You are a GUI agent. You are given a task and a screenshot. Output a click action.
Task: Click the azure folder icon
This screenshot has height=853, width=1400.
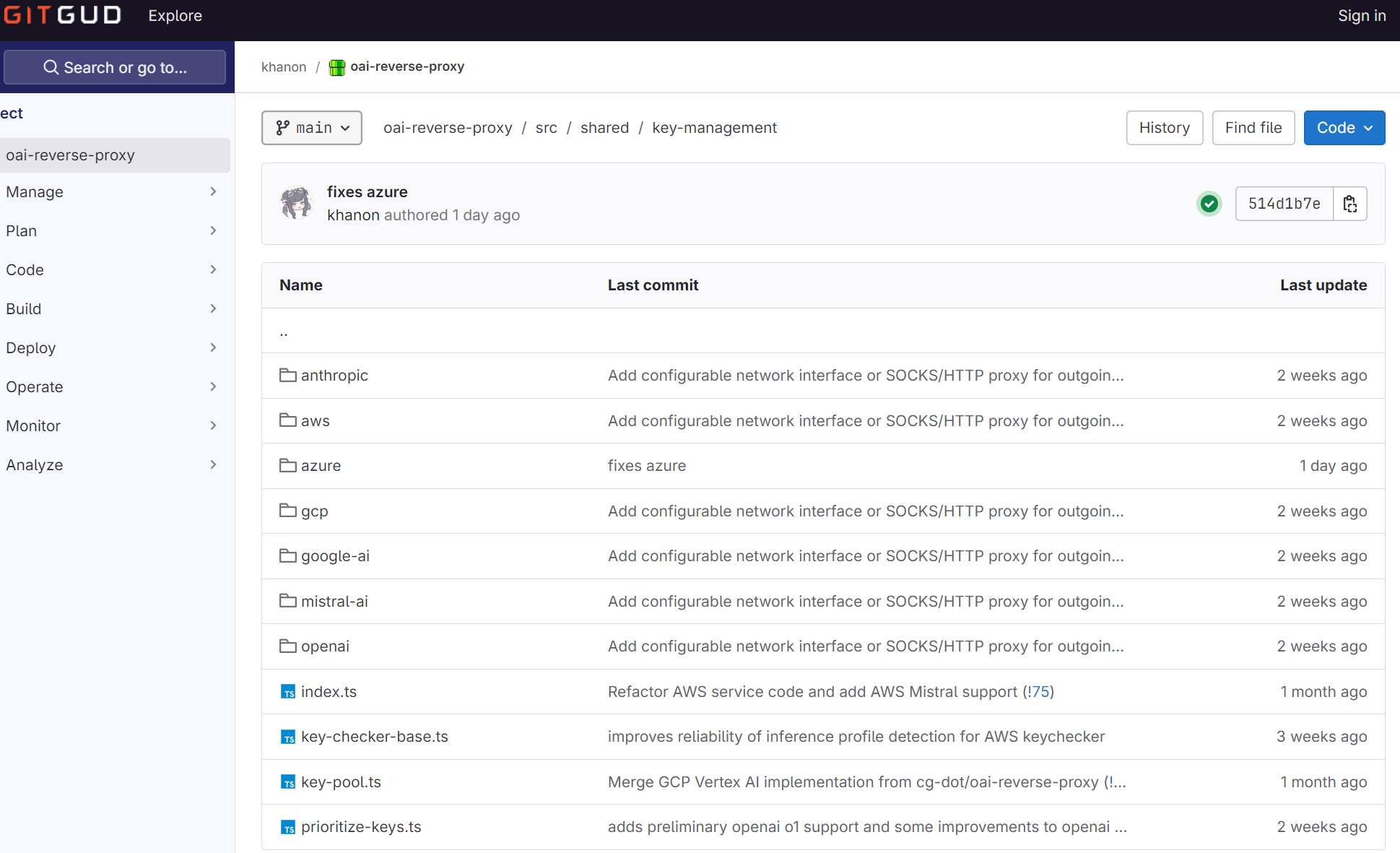click(288, 465)
